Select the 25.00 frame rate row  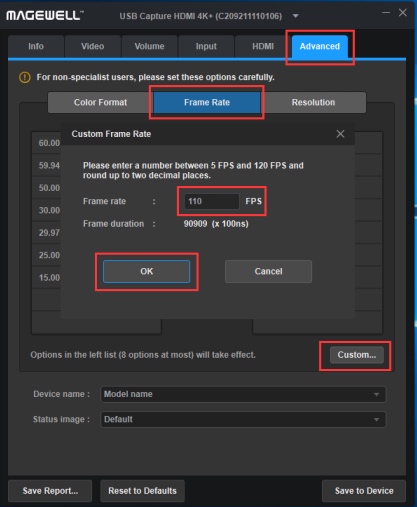coord(47,255)
